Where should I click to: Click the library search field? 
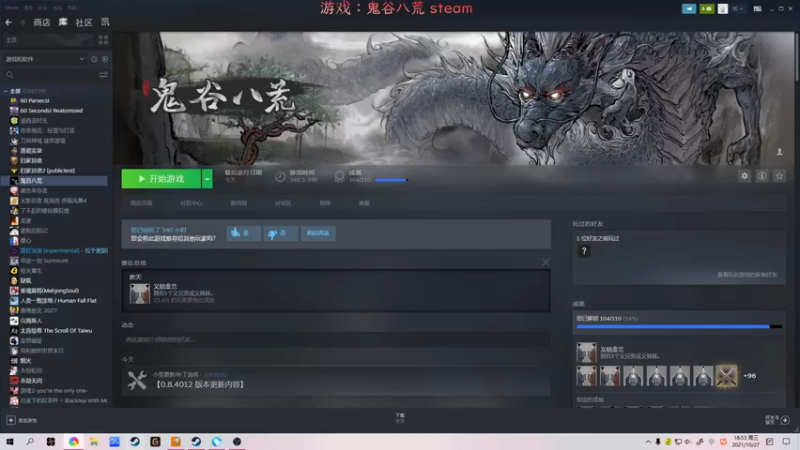[x=50, y=75]
